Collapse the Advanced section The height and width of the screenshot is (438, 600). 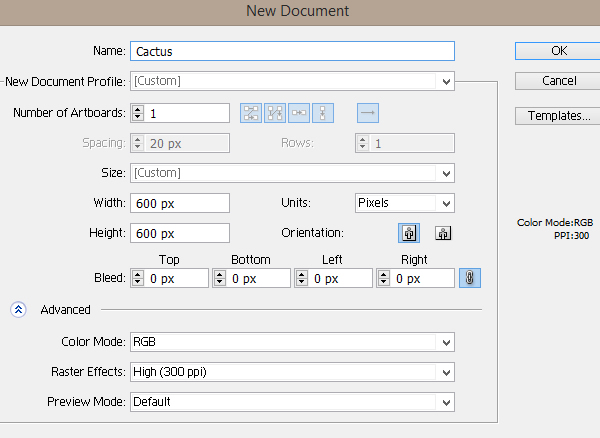(x=19, y=310)
